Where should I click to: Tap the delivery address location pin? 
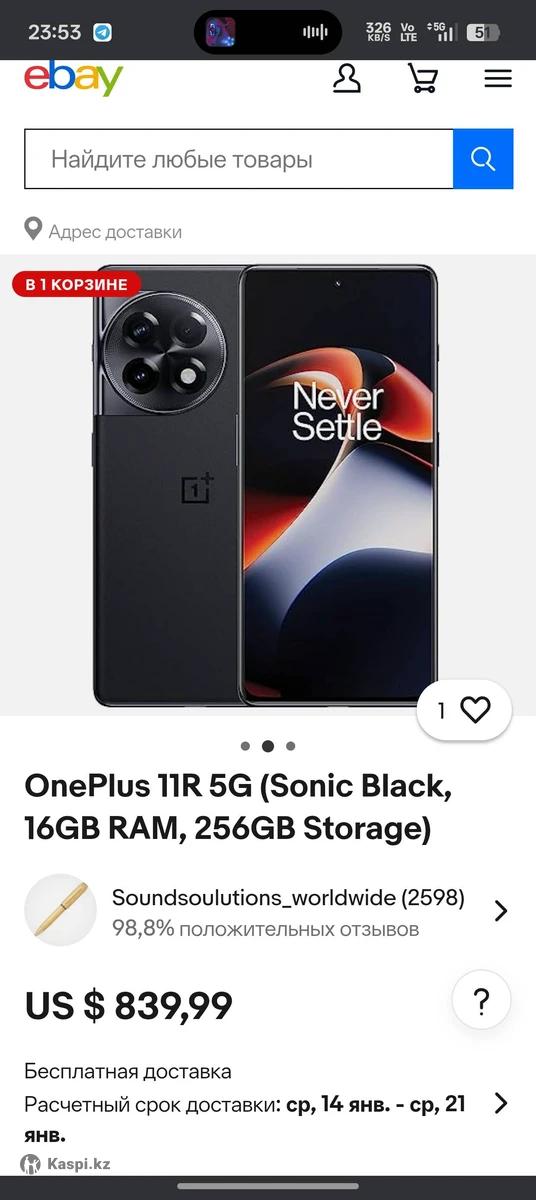(x=34, y=231)
